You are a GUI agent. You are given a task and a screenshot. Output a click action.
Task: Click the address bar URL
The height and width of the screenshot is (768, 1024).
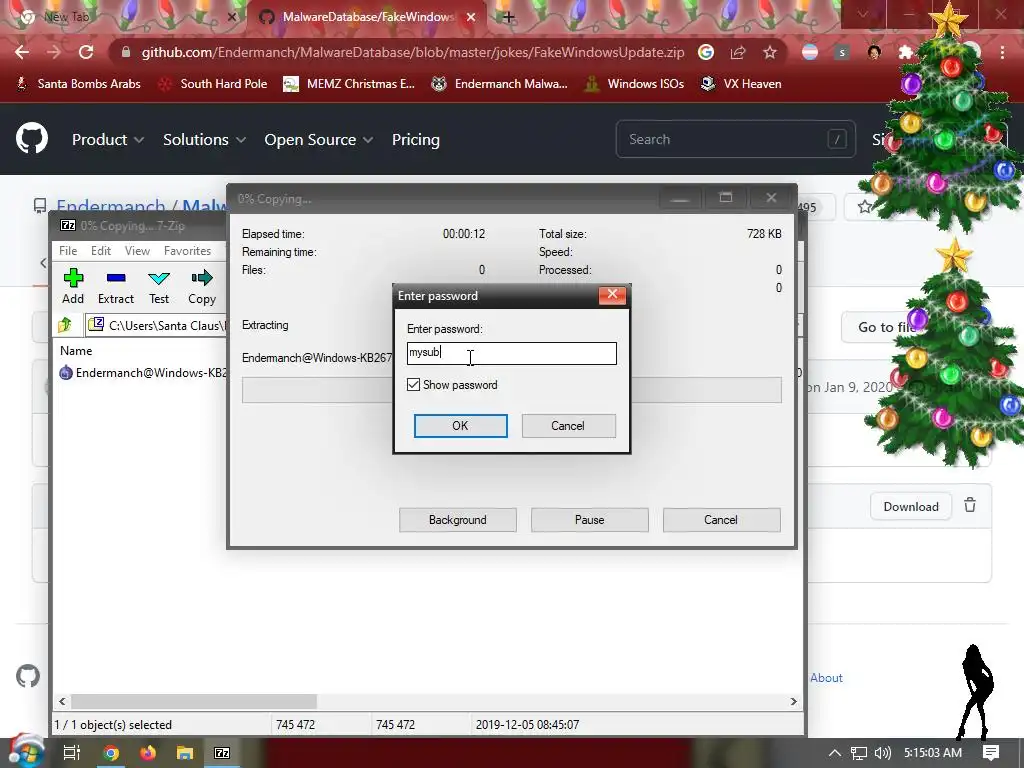(x=413, y=52)
